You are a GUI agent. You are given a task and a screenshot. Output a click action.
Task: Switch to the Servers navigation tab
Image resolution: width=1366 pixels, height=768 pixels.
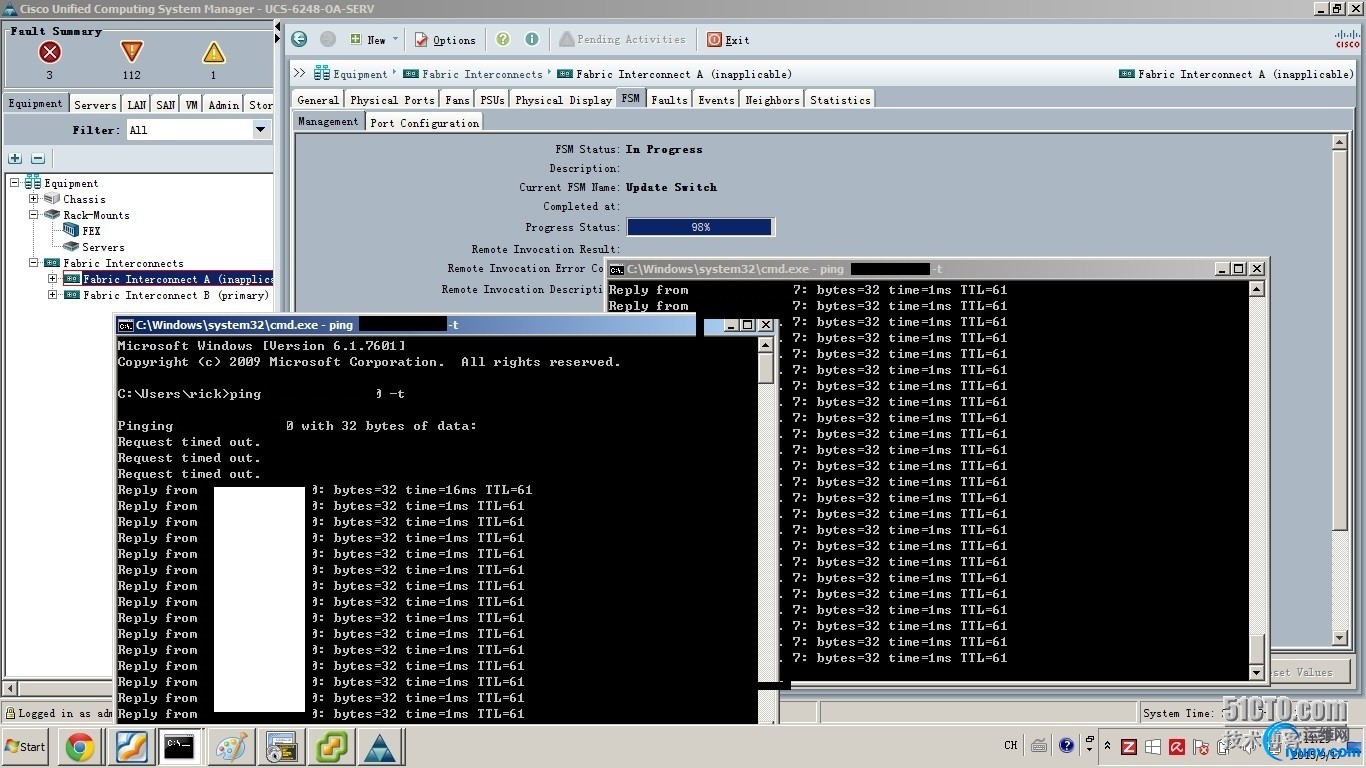point(95,104)
